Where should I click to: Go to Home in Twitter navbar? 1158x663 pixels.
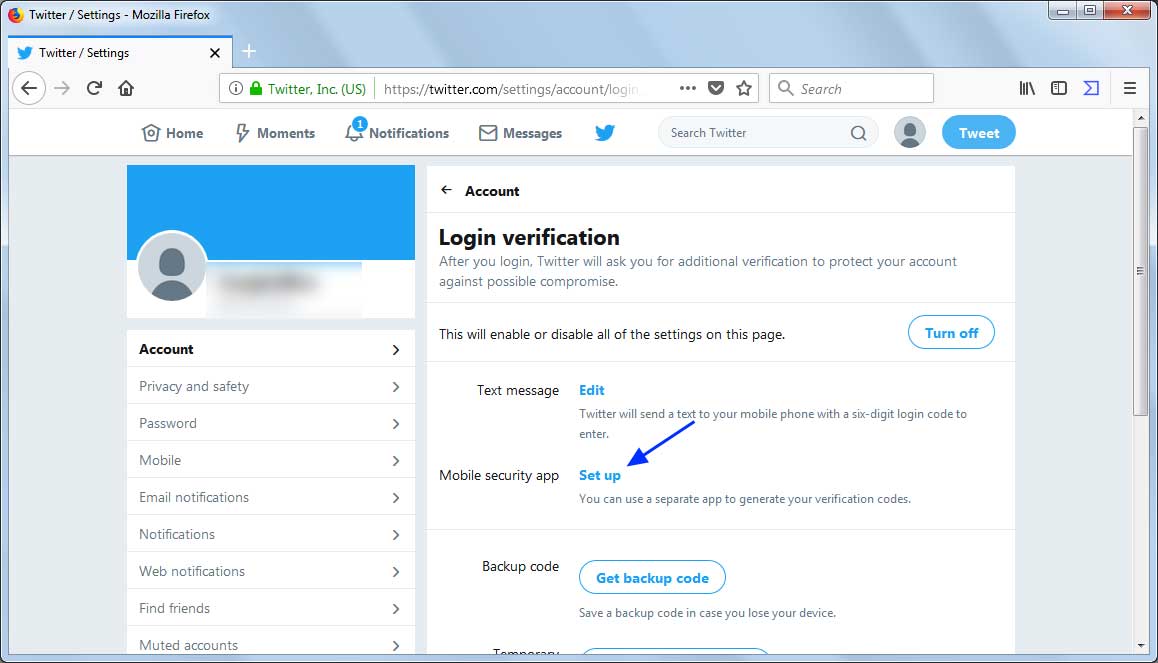coord(172,133)
